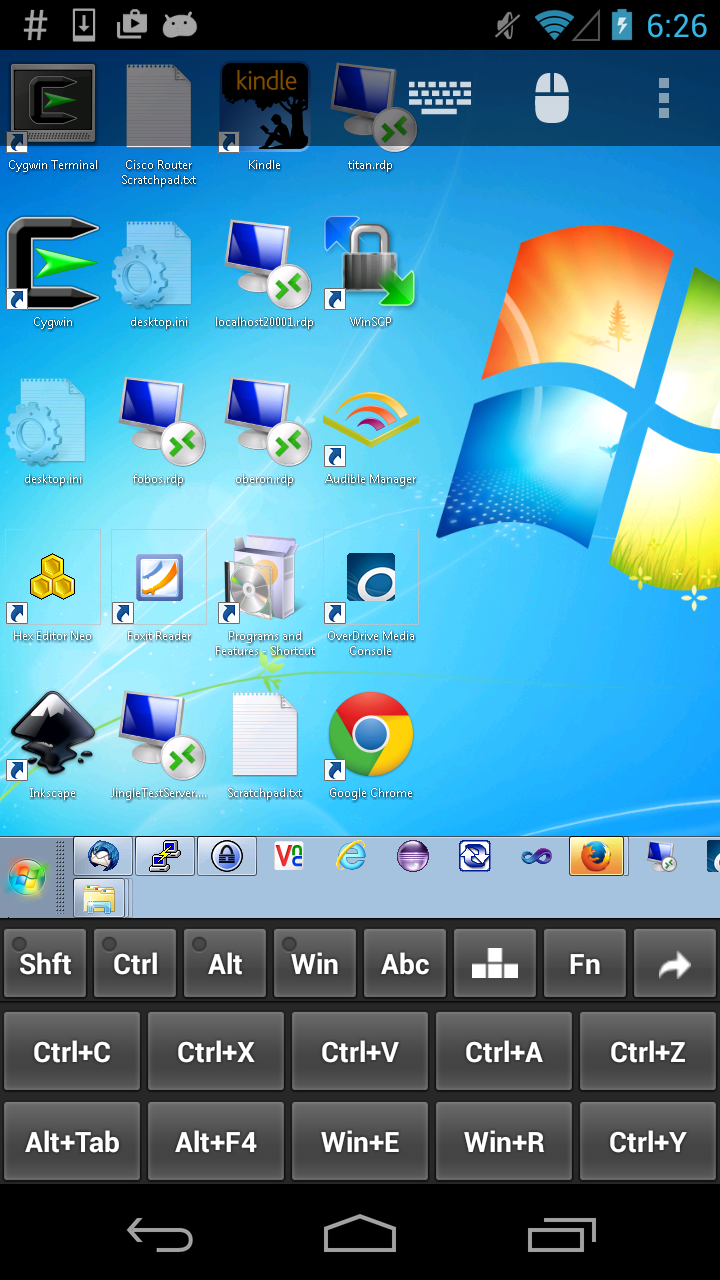The width and height of the screenshot is (720, 1280).
Task: Open JingleTestServer rdp file
Action: tap(159, 744)
